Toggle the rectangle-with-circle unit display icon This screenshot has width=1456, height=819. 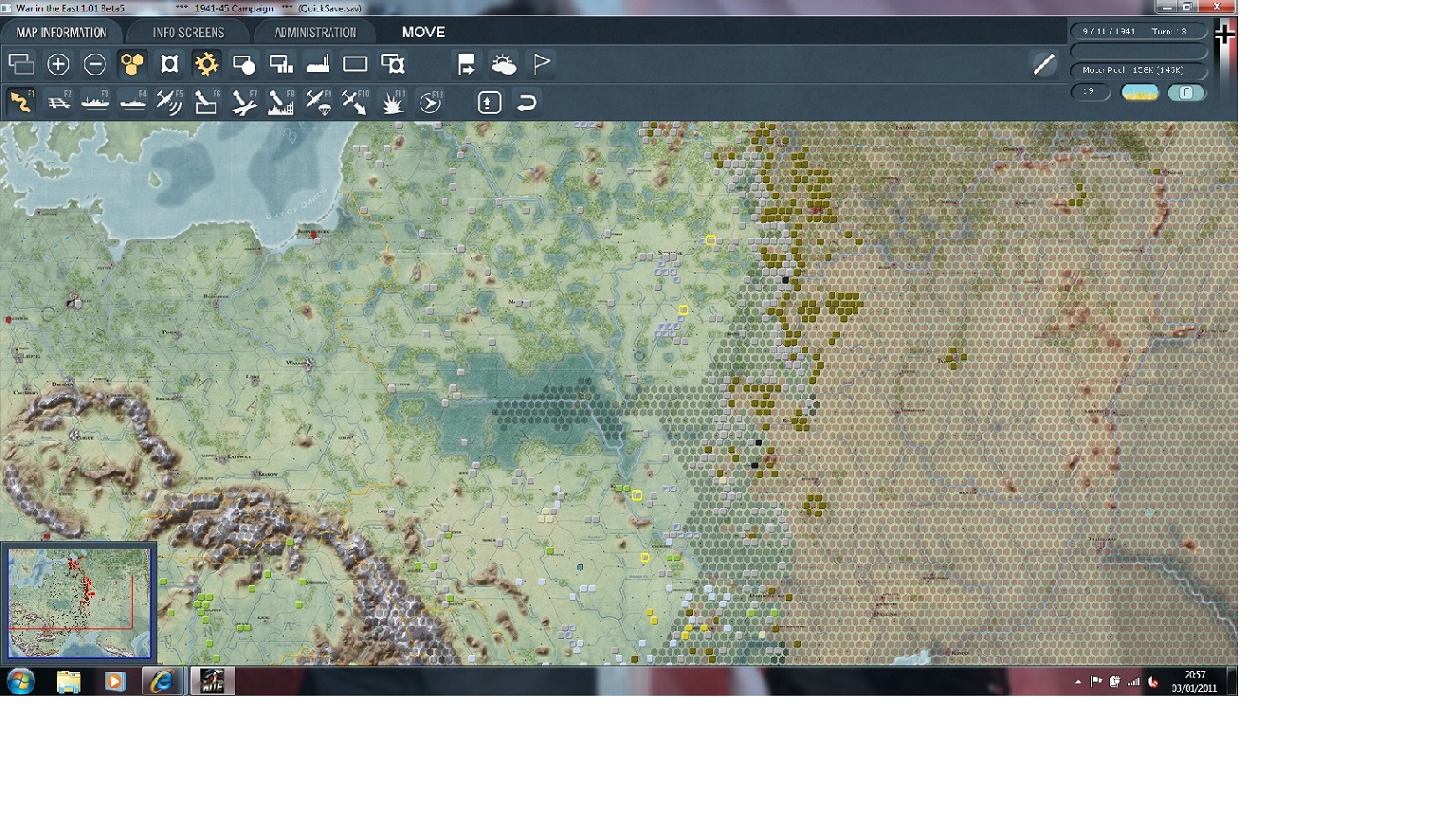point(244,64)
